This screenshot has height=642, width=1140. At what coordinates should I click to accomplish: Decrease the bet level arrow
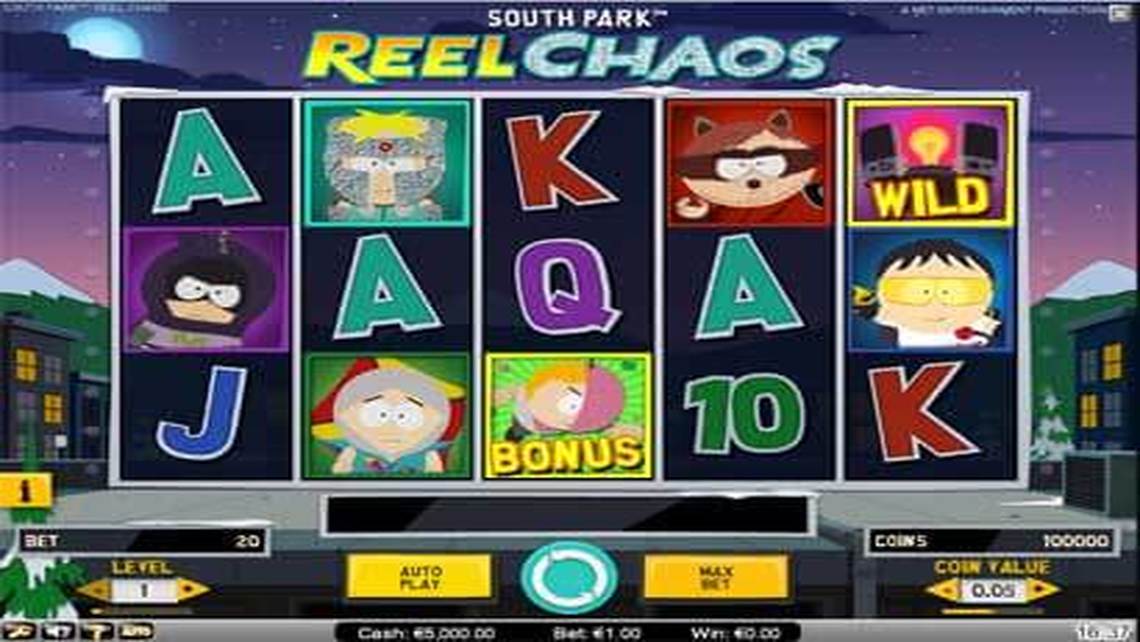point(95,590)
